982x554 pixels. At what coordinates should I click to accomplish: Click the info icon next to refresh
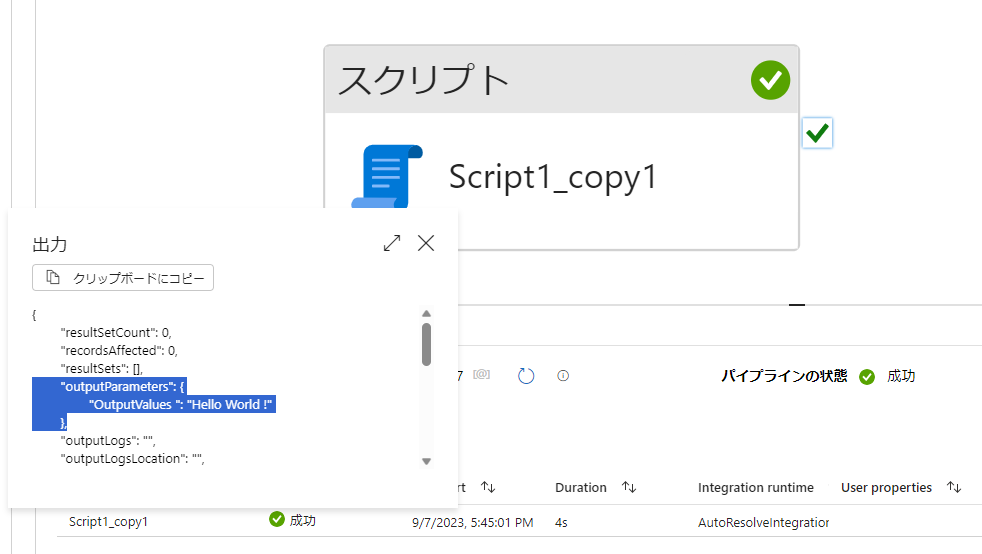click(563, 376)
